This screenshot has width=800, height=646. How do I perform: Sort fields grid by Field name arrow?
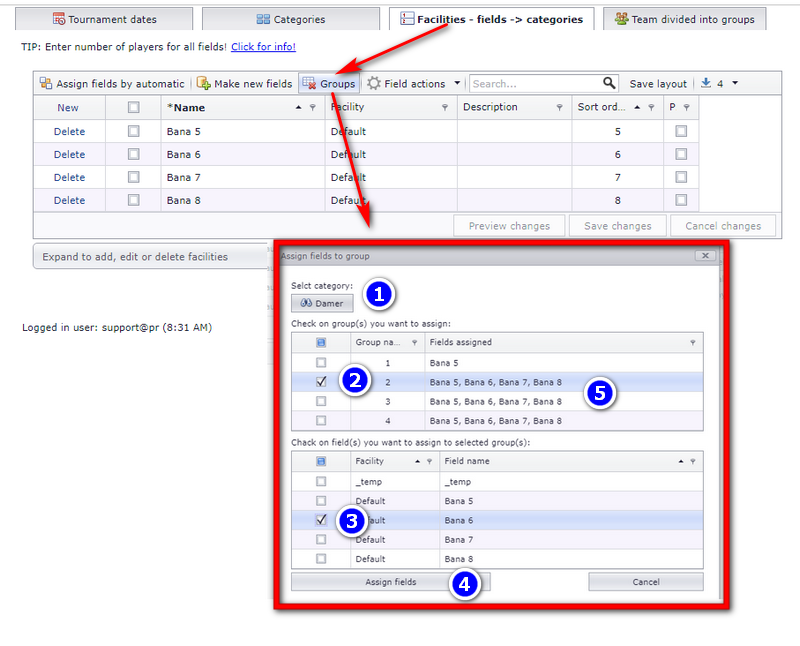pyautogui.click(x=681, y=461)
